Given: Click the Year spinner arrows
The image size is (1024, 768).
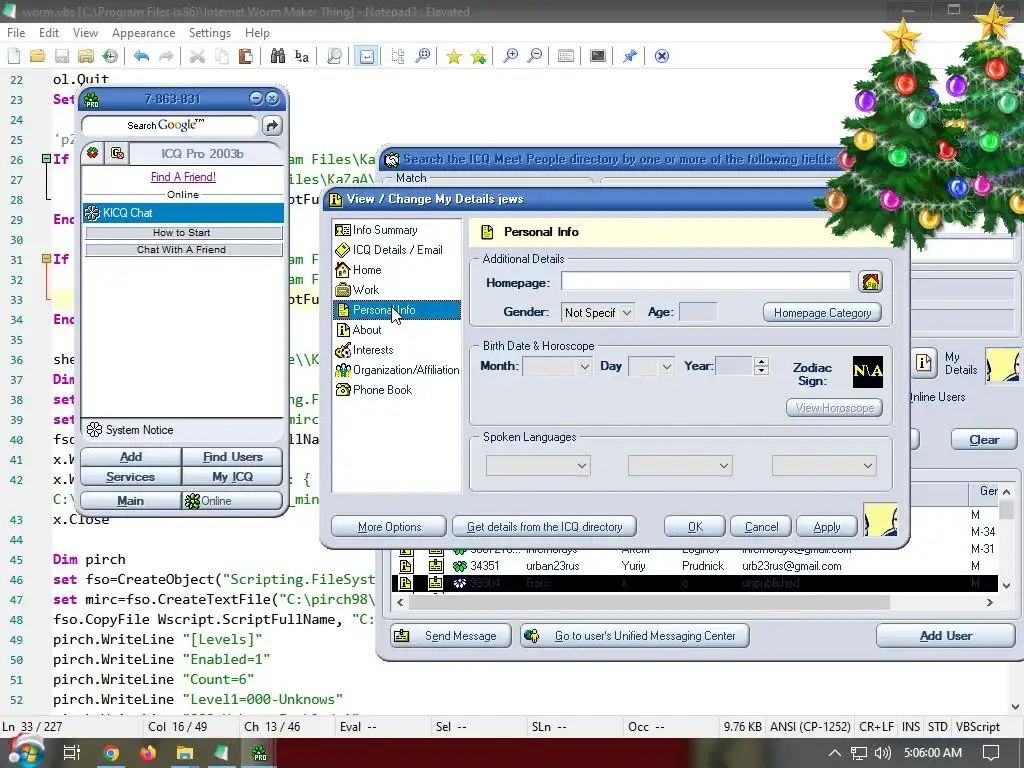Looking at the screenshot, I should 761,366.
